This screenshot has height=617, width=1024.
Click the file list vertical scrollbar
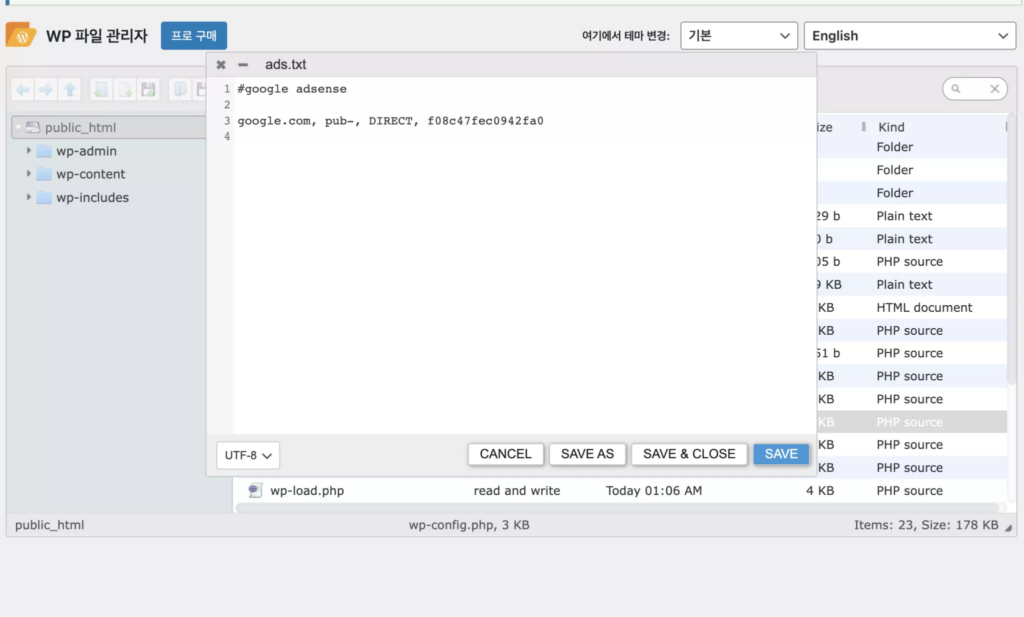pos(1012,248)
